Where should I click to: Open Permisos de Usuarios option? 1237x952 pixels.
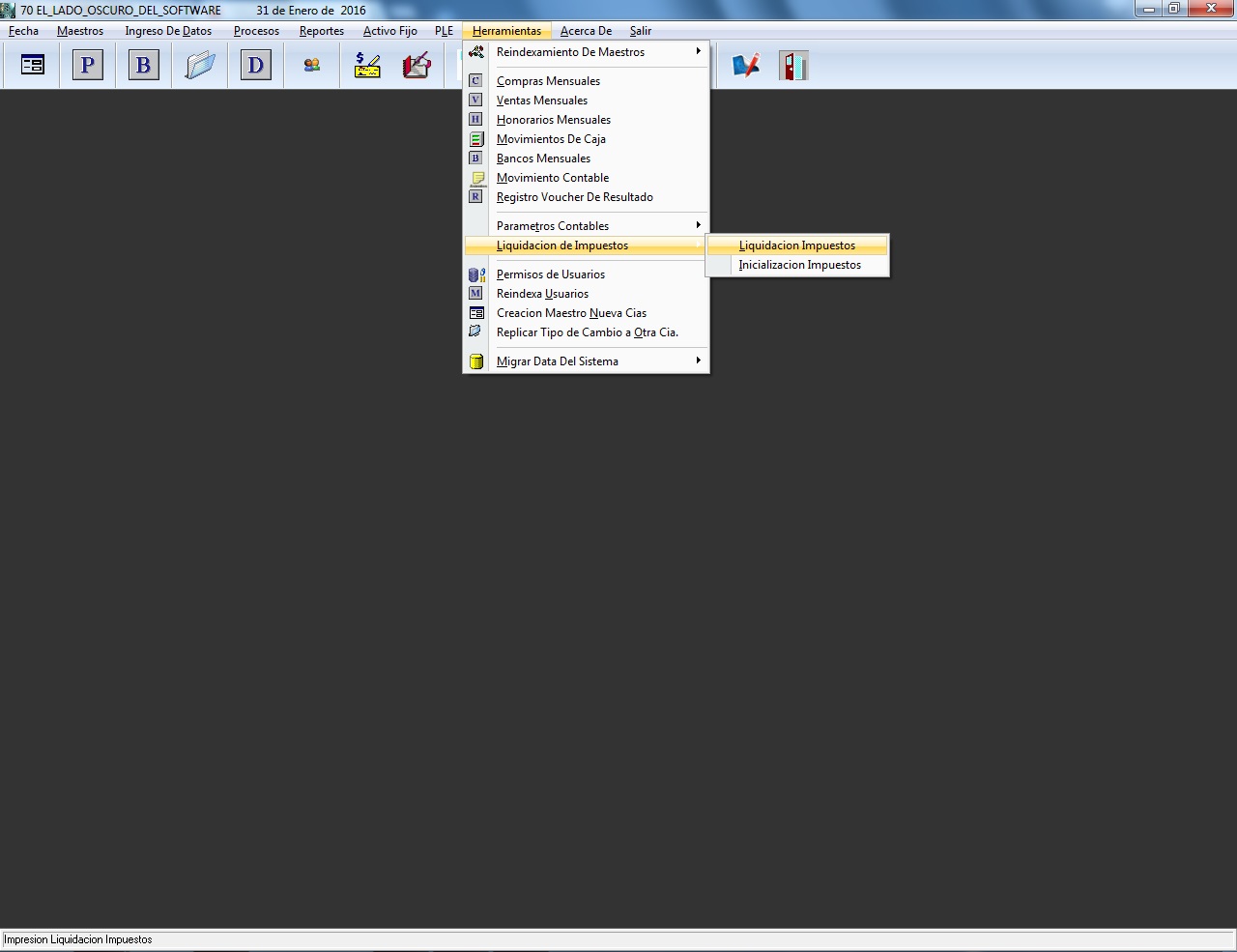click(x=550, y=274)
